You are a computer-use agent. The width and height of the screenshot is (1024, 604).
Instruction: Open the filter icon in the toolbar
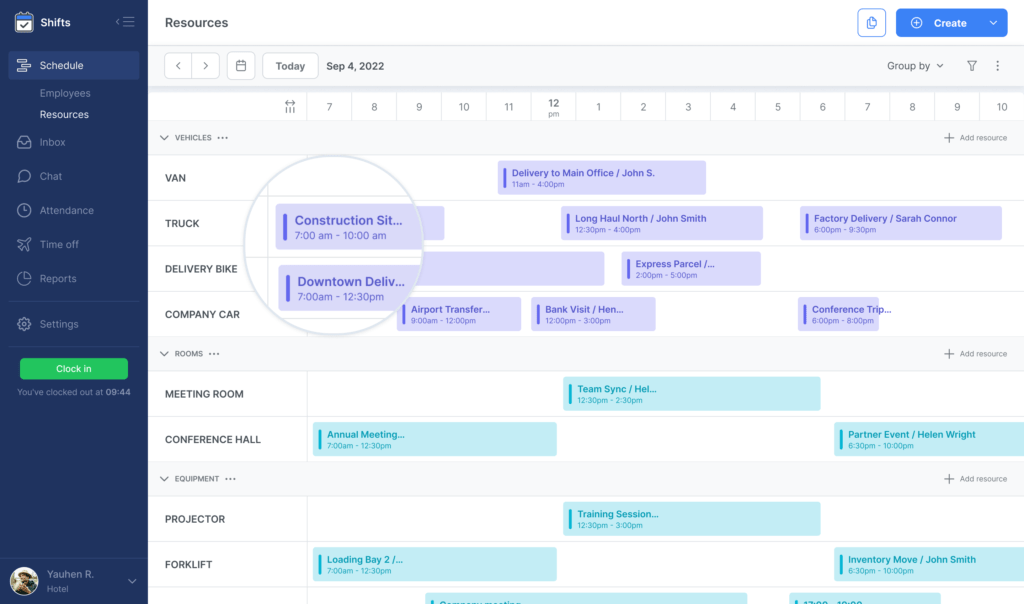pos(970,65)
